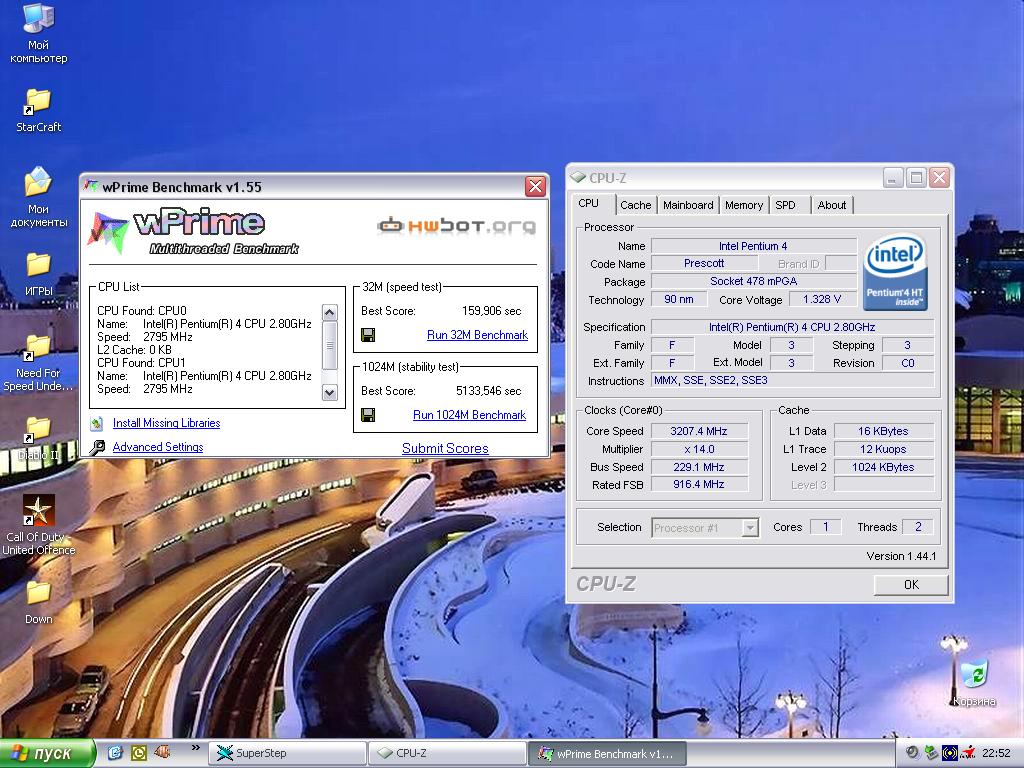Click the CPU List scrollbar up arrow
The height and width of the screenshot is (768, 1024).
[330, 312]
